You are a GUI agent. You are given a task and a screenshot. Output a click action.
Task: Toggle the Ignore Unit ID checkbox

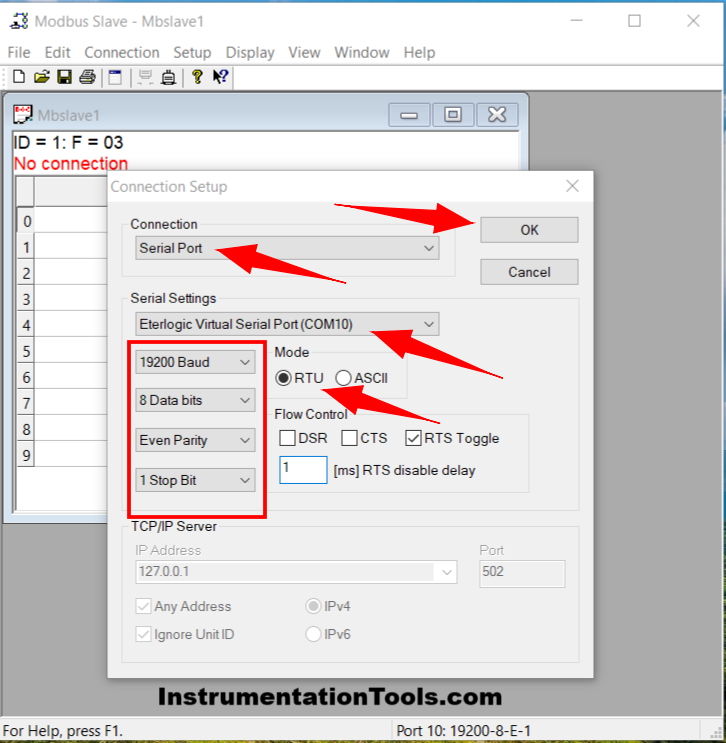[x=143, y=634]
